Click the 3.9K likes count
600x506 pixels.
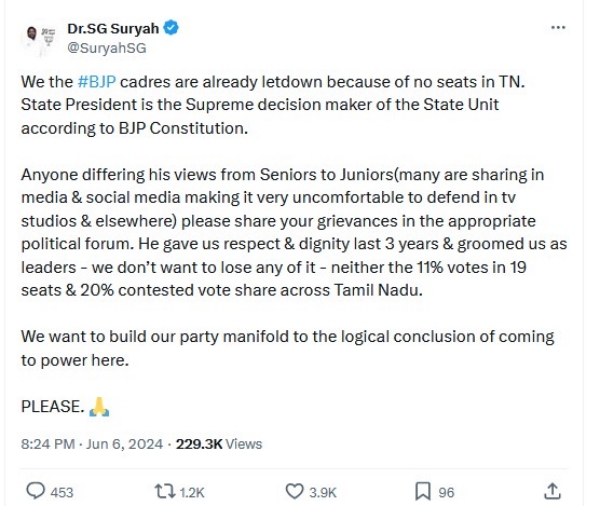pos(324,492)
